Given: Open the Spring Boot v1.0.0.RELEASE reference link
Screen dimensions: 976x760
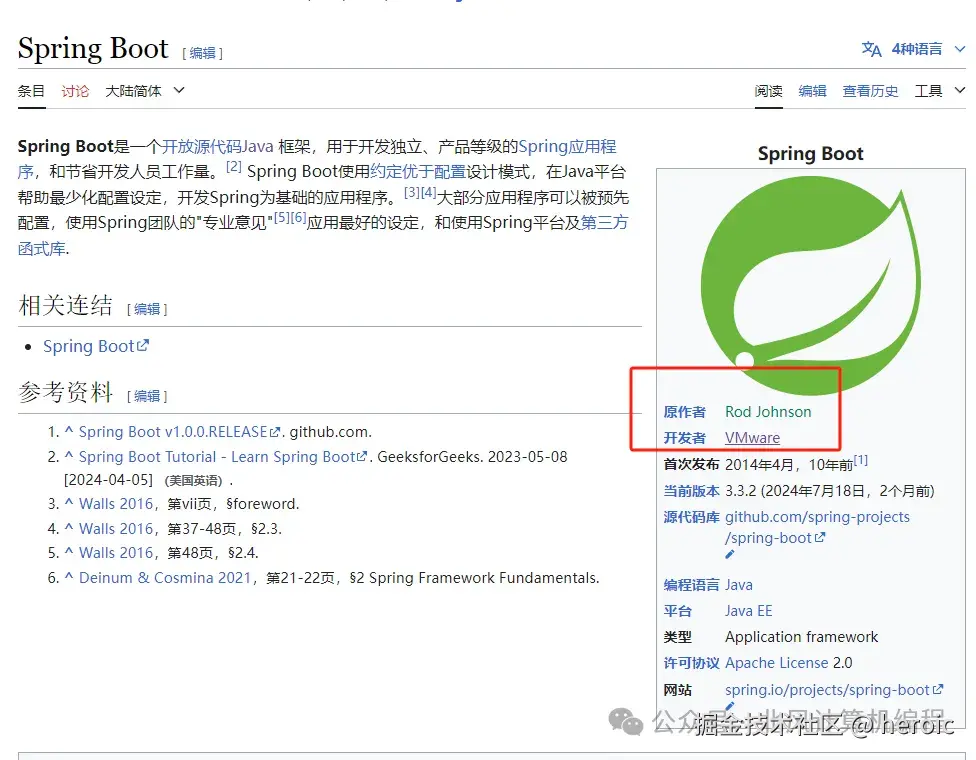Looking at the screenshot, I should (x=172, y=432).
